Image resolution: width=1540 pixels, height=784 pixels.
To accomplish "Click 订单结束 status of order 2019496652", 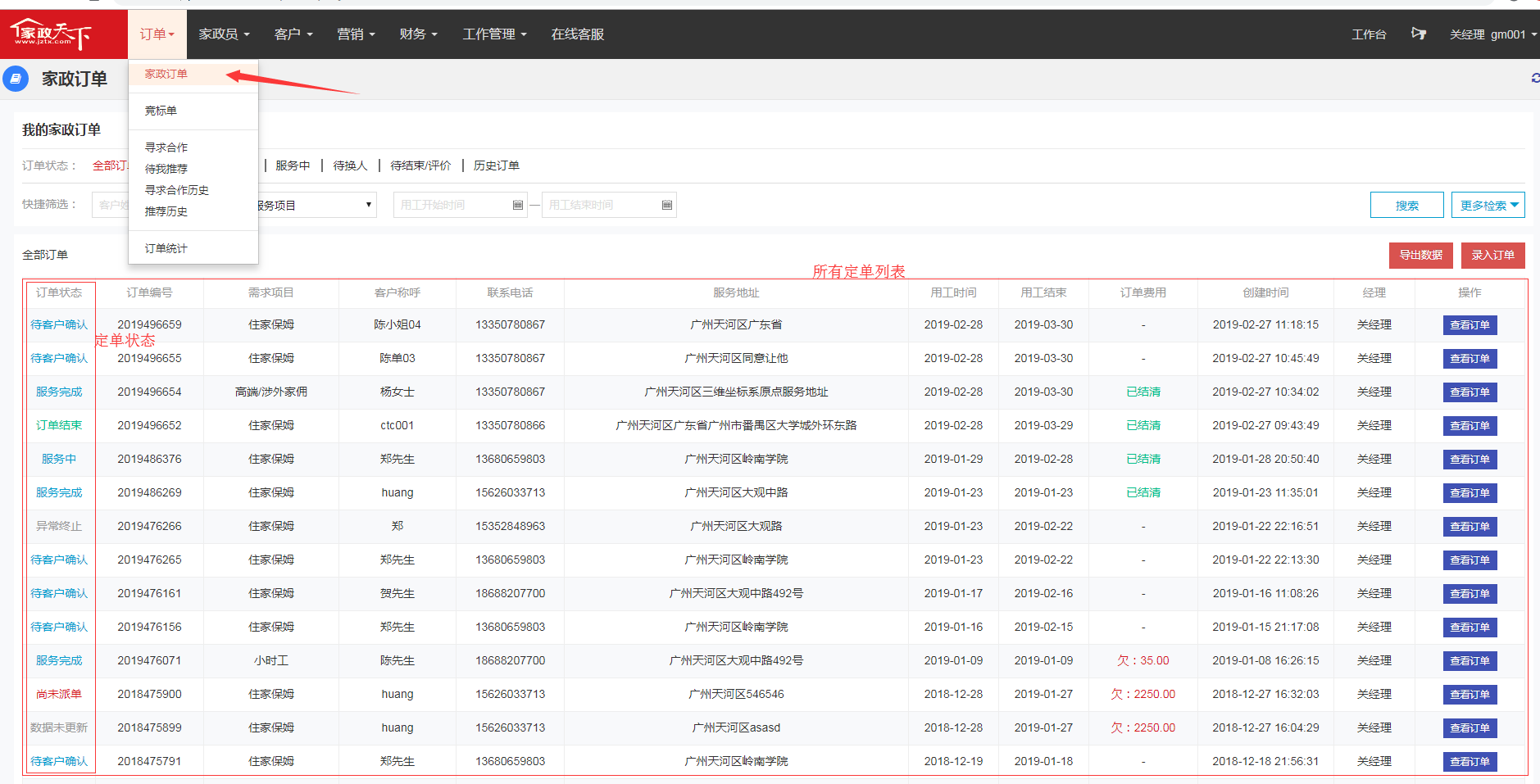I will click(x=59, y=425).
